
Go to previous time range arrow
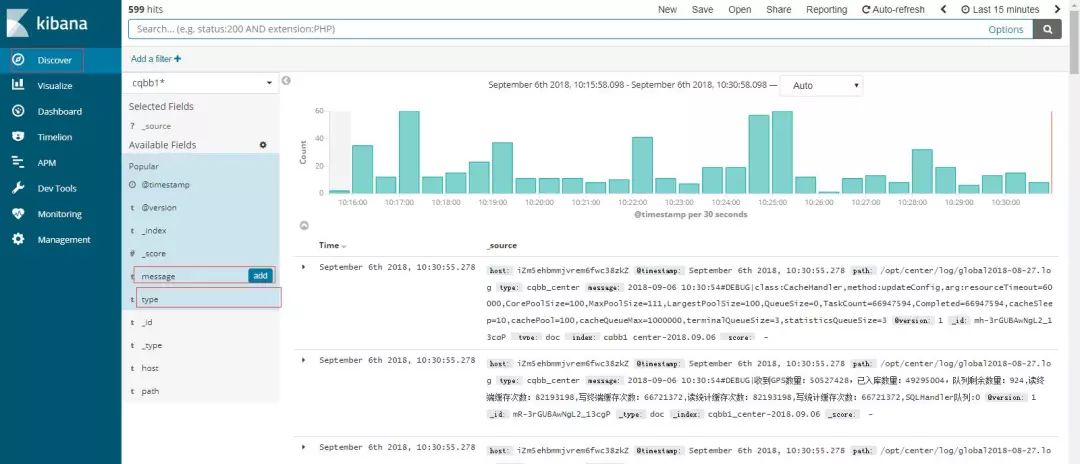(944, 10)
